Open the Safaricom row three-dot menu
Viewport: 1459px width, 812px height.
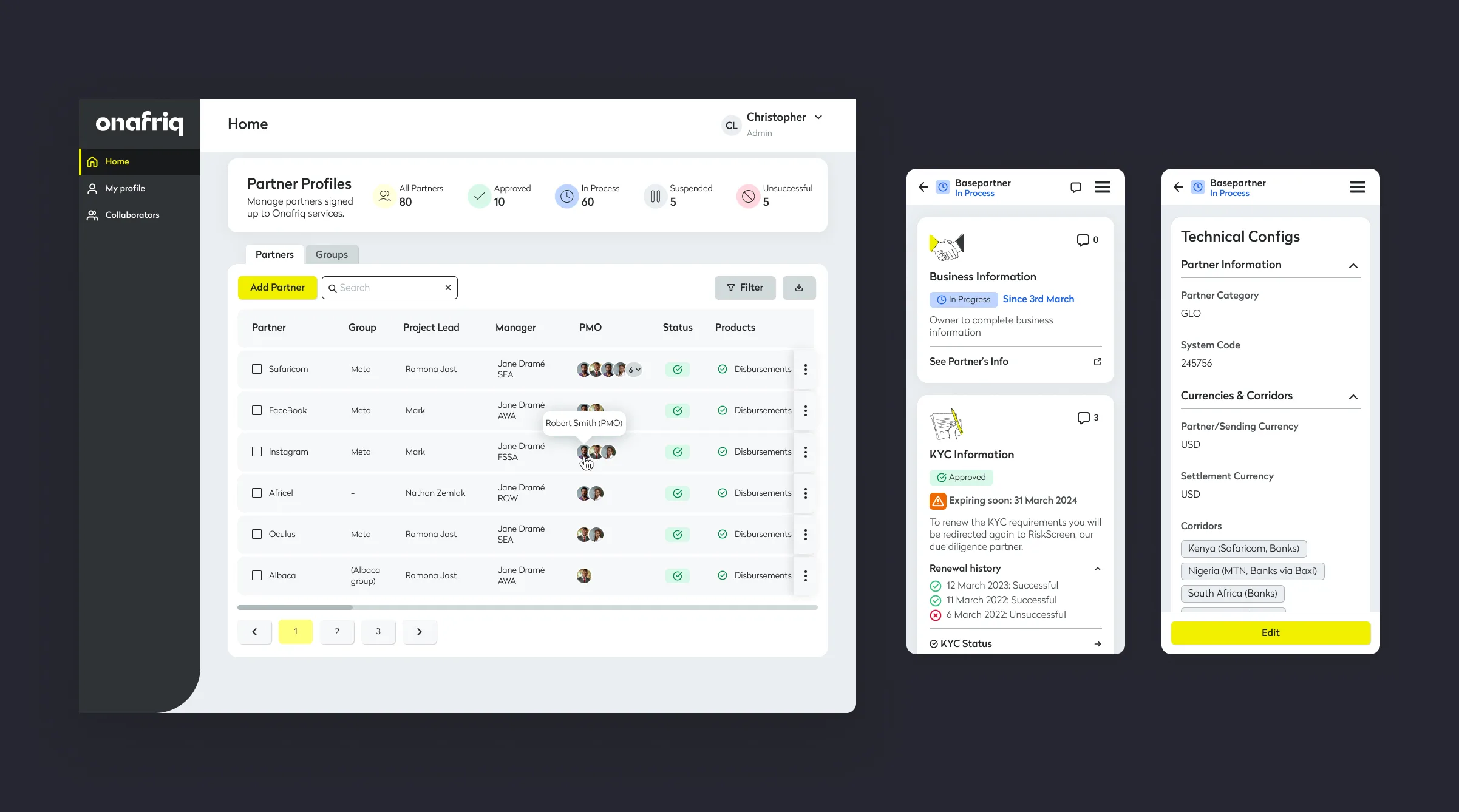(806, 369)
